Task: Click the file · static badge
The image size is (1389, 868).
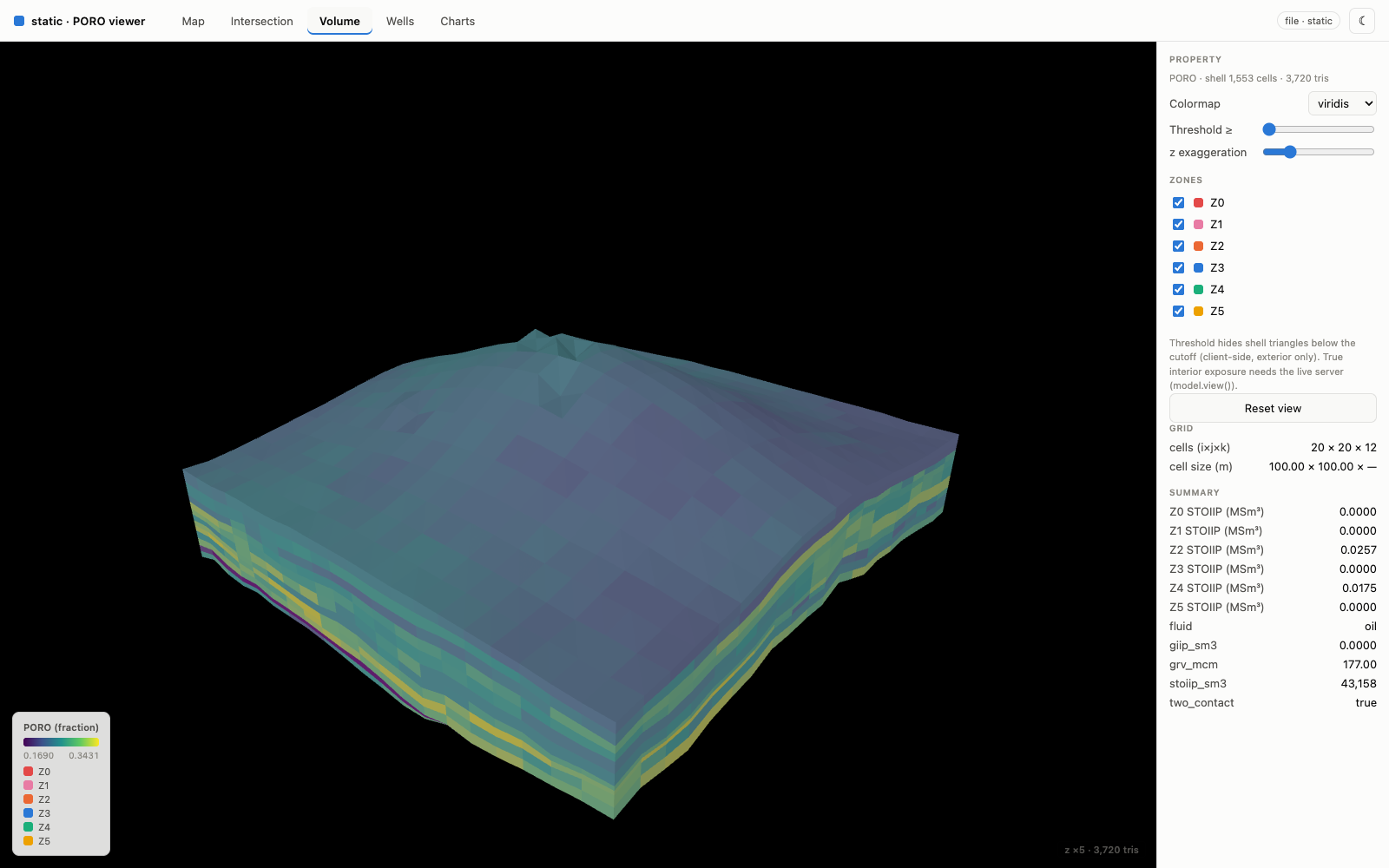Action: tap(1308, 21)
